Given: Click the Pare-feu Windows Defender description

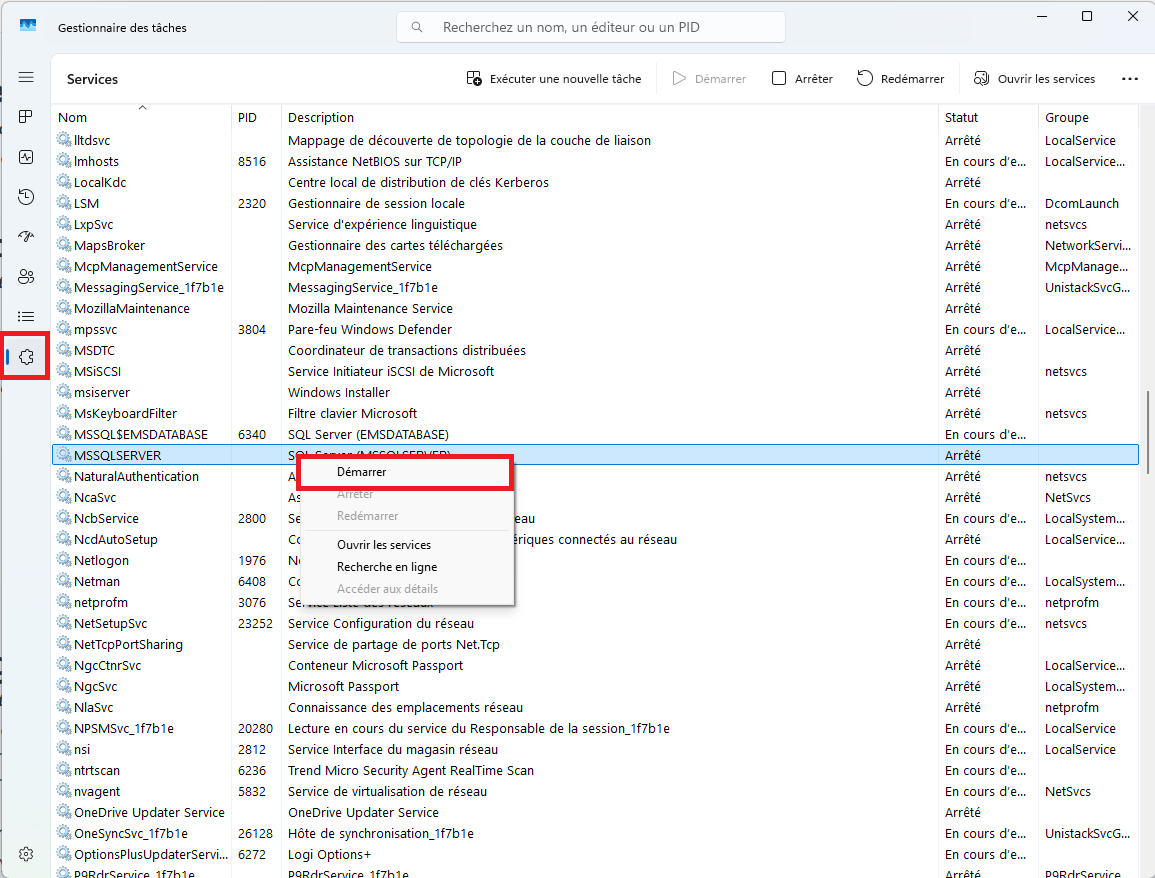Looking at the screenshot, I should pos(370,329).
